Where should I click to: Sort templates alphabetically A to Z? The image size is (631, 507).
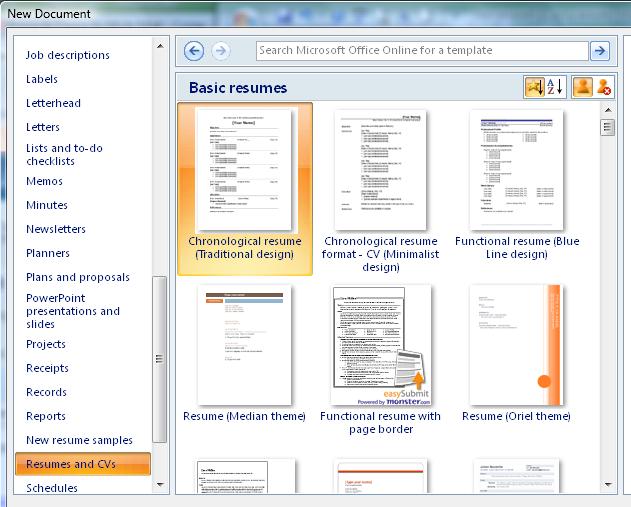pyautogui.click(x=555, y=88)
